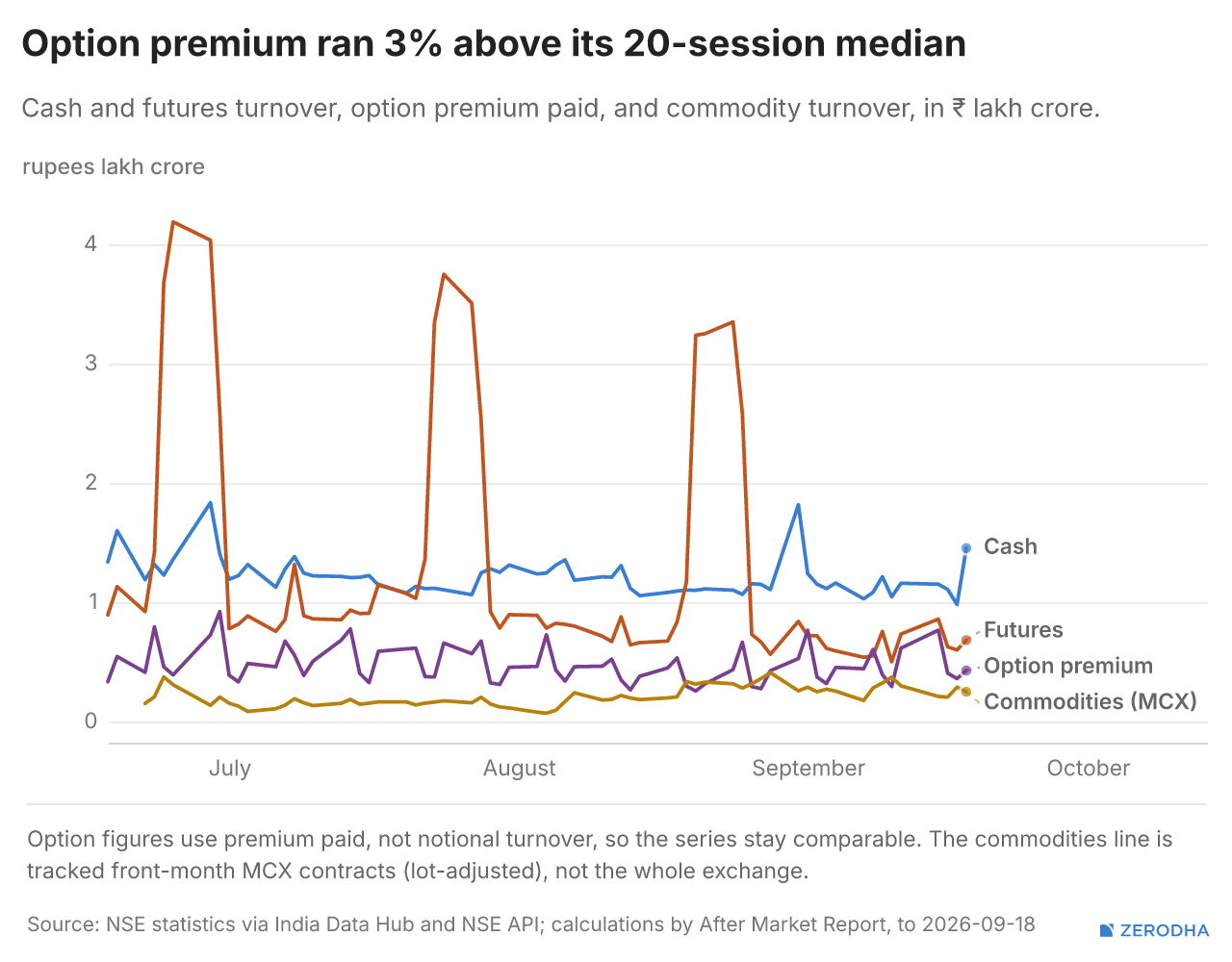Viewport: 1232px width, 962px height.
Task: Click the highest futures peak near July
Action: [x=173, y=222]
